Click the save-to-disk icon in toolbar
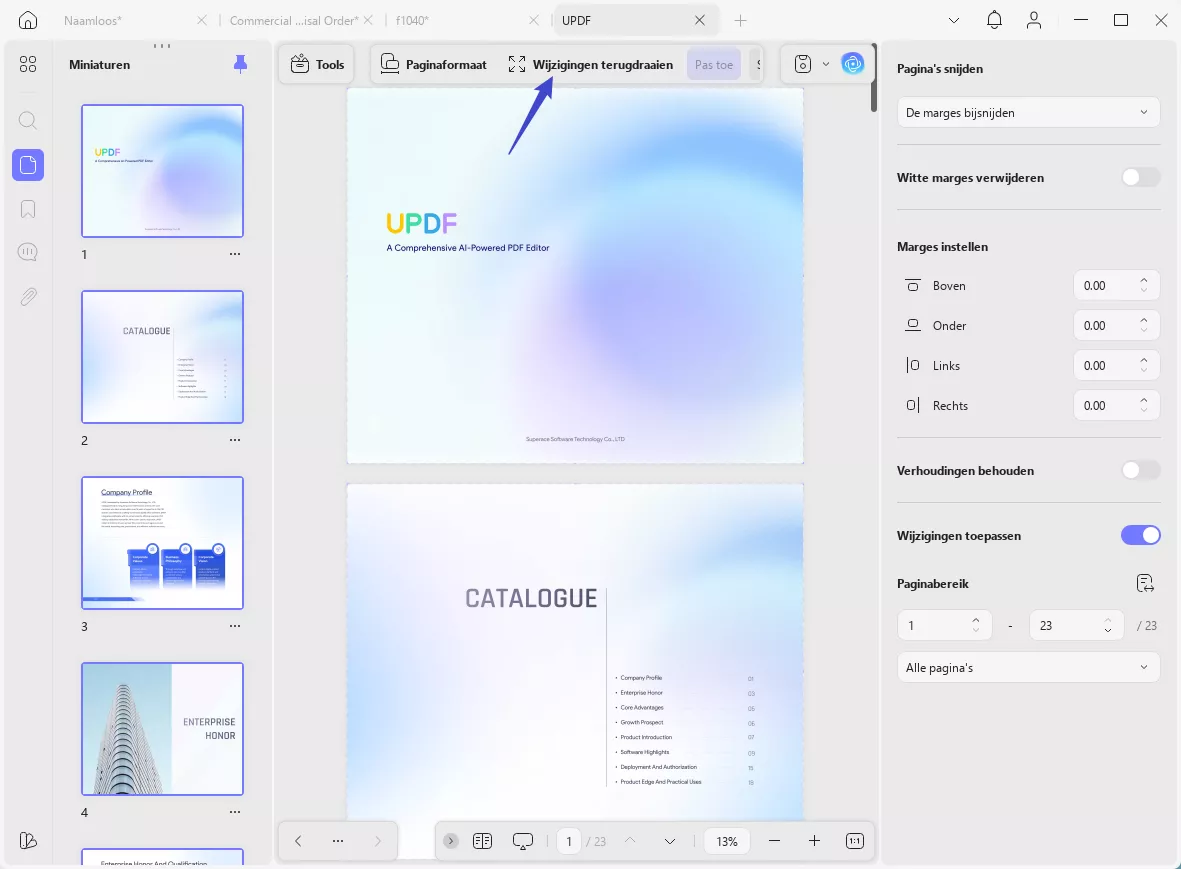Screen dimensions: 1181x869 (x=803, y=64)
